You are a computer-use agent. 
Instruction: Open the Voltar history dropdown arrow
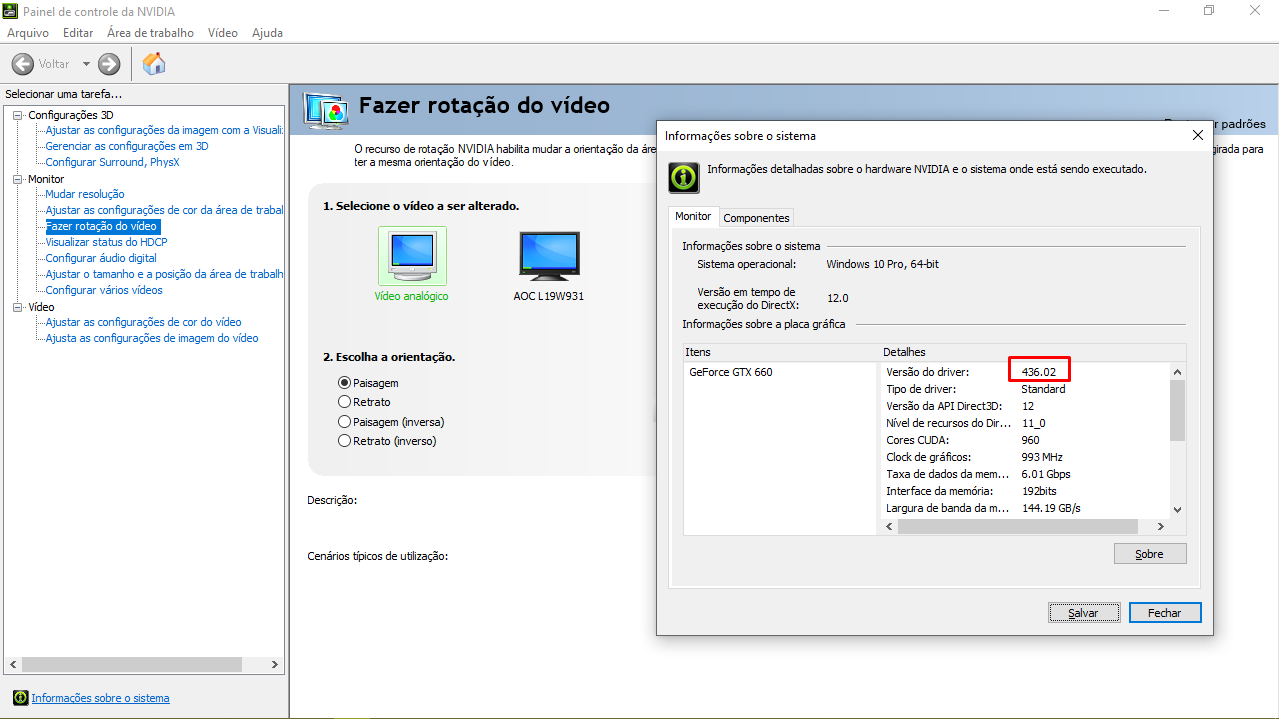(86, 64)
